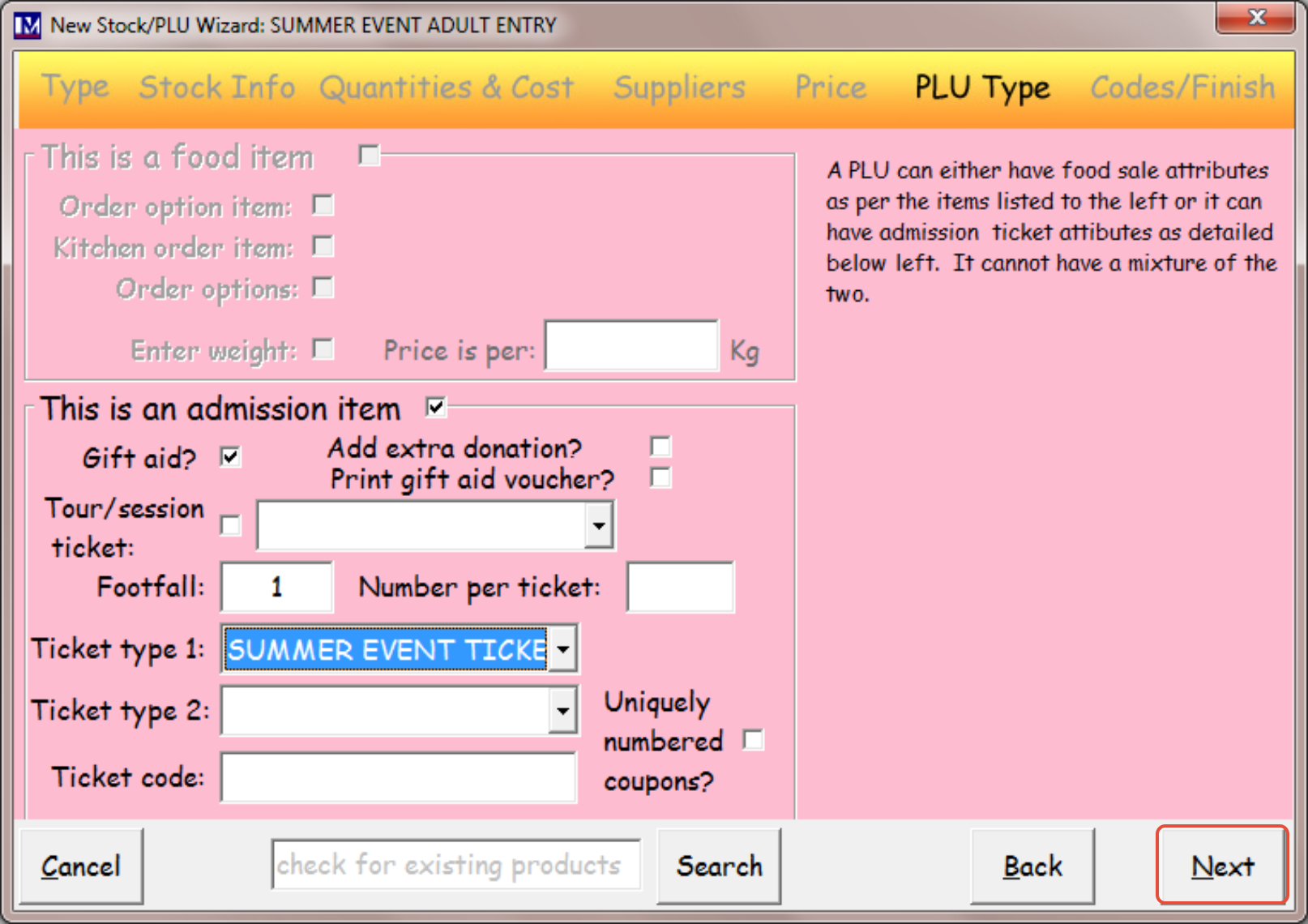This screenshot has height=924, width=1308.
Task: Toggle the Gift aid checkbox
Action: tap(230, 457)
